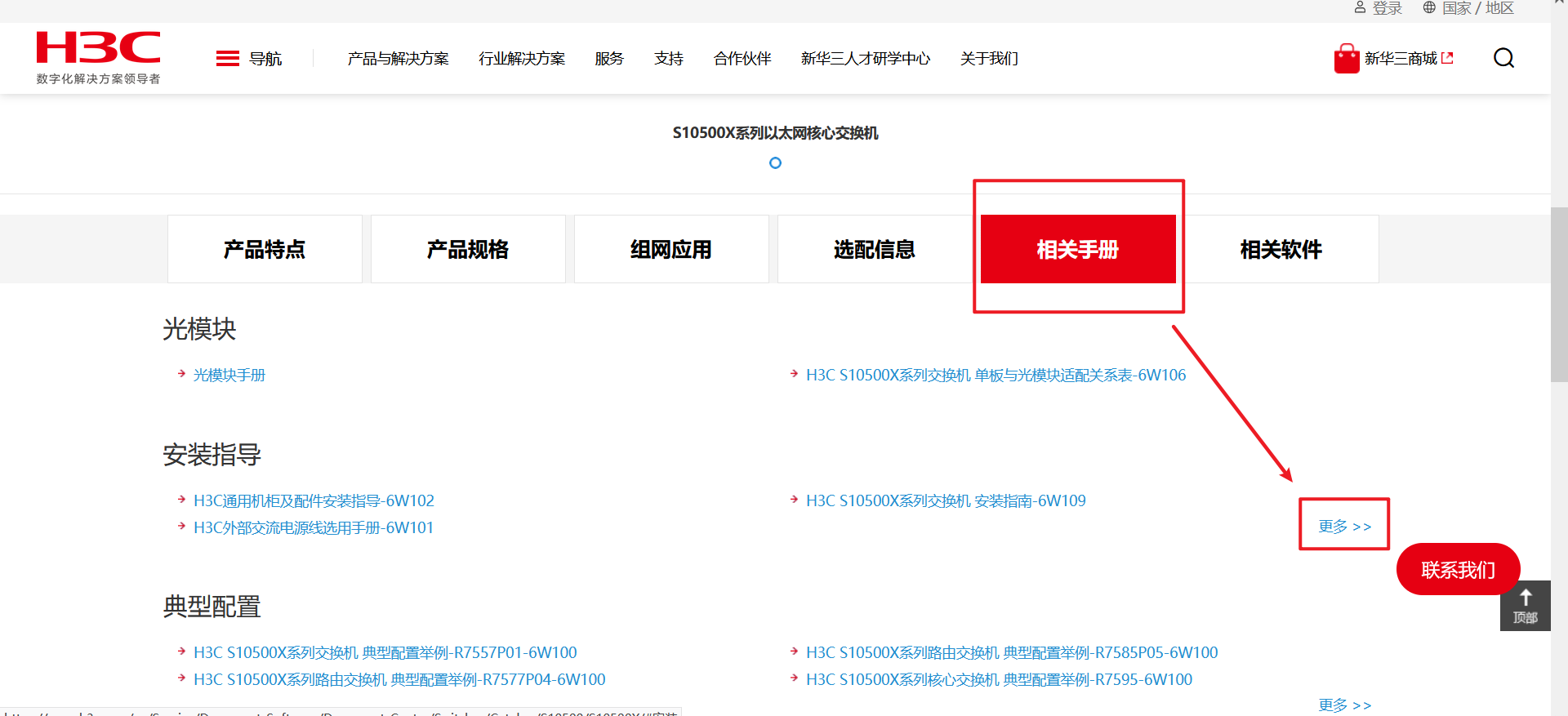
Task: Switch to the 产品规格 tab
Action: 468,249
